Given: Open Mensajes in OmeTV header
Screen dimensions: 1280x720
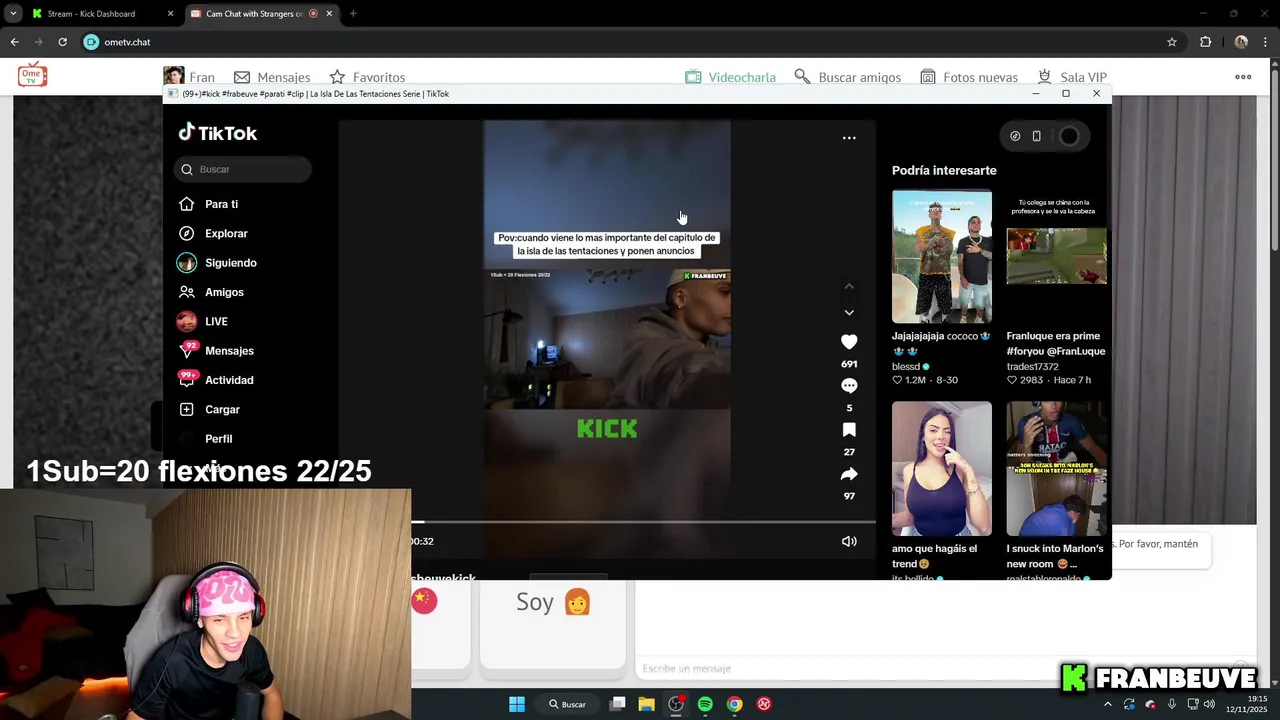Looking at the screenshot, I should tap(272, 77).
